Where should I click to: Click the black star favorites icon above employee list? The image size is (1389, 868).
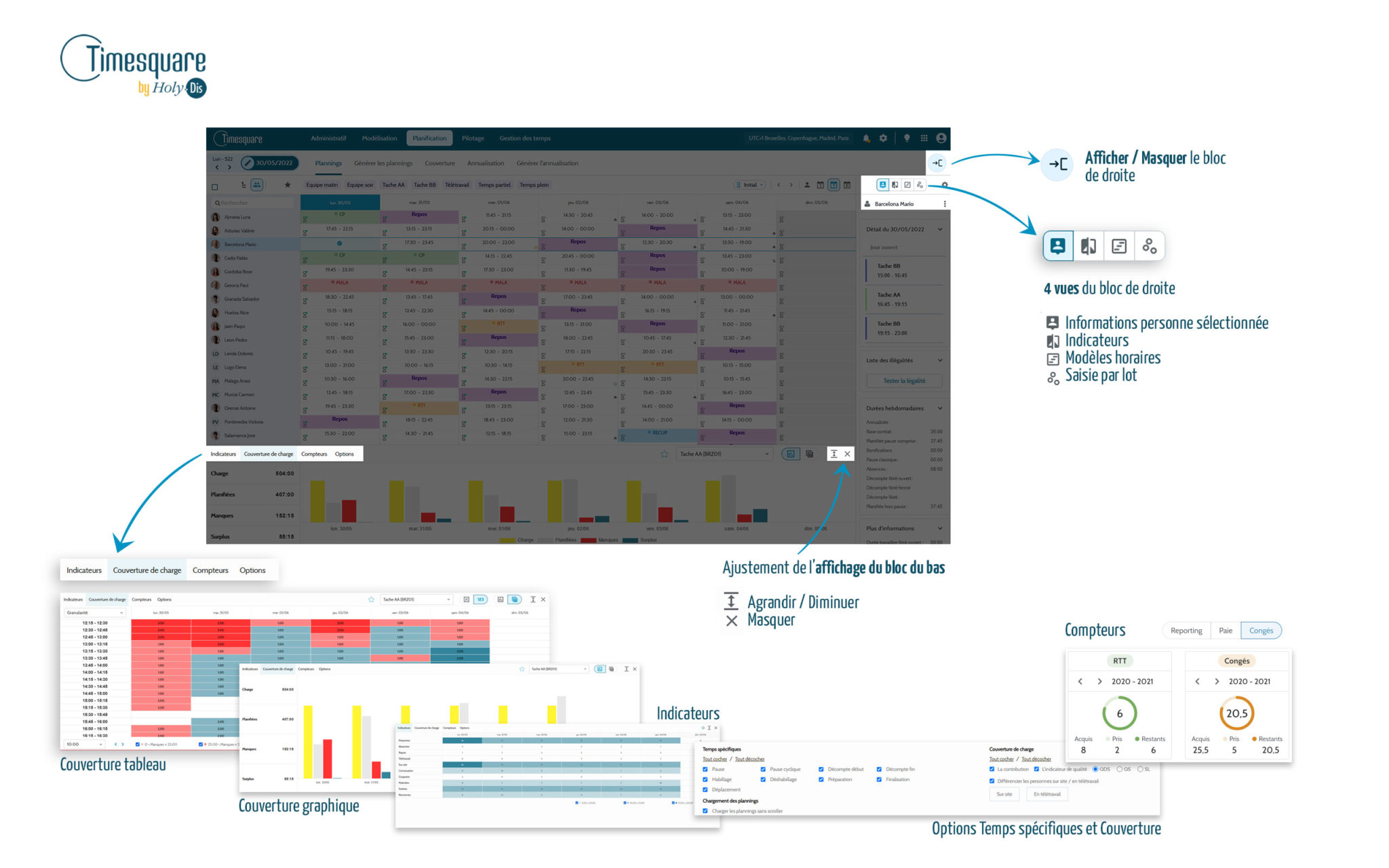[288, 184]
